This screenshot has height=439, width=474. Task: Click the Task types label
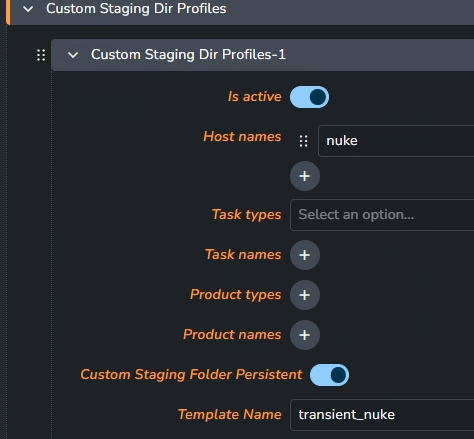click(247, 215)
